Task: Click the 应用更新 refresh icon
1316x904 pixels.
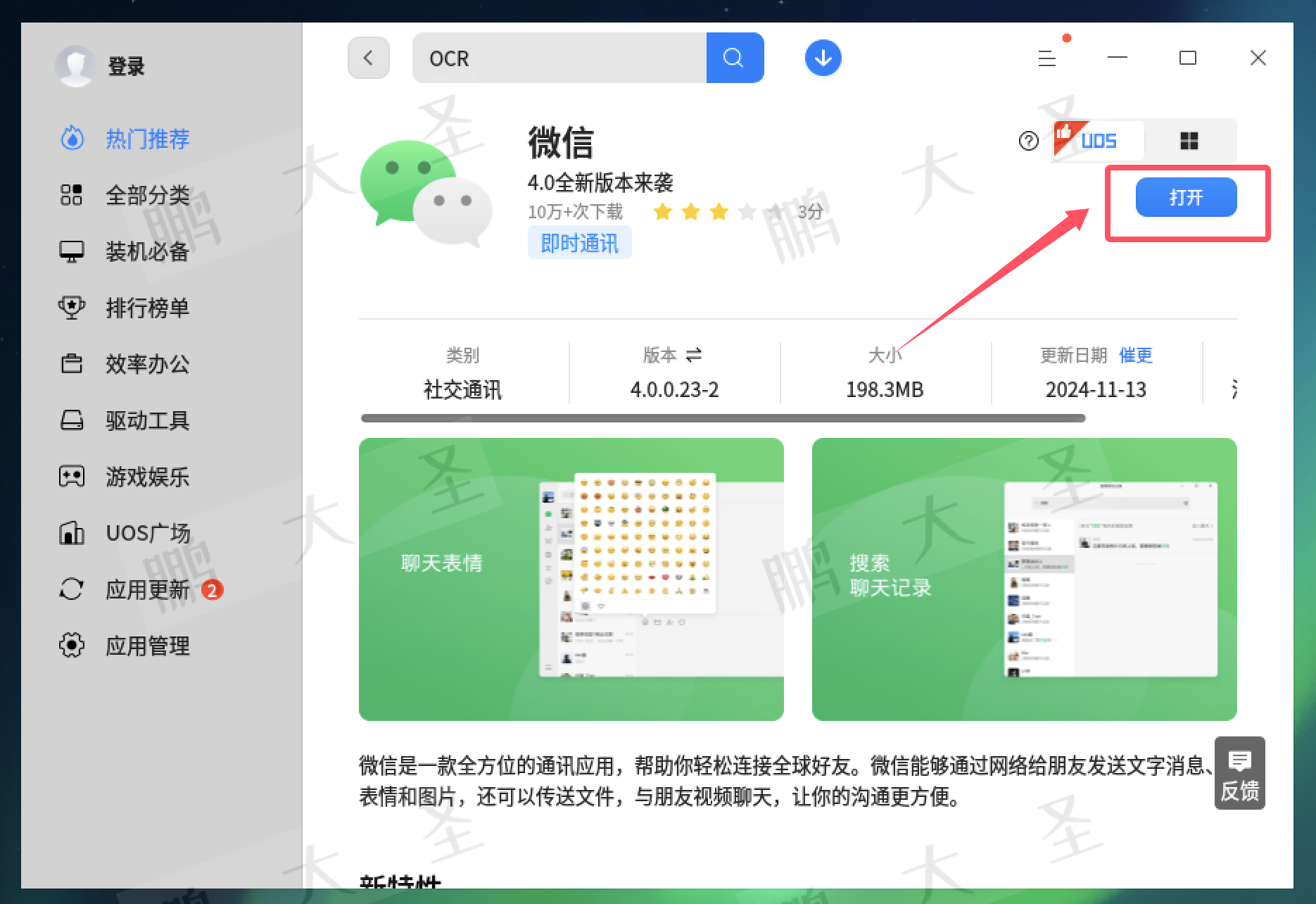Action: (72, 589)
